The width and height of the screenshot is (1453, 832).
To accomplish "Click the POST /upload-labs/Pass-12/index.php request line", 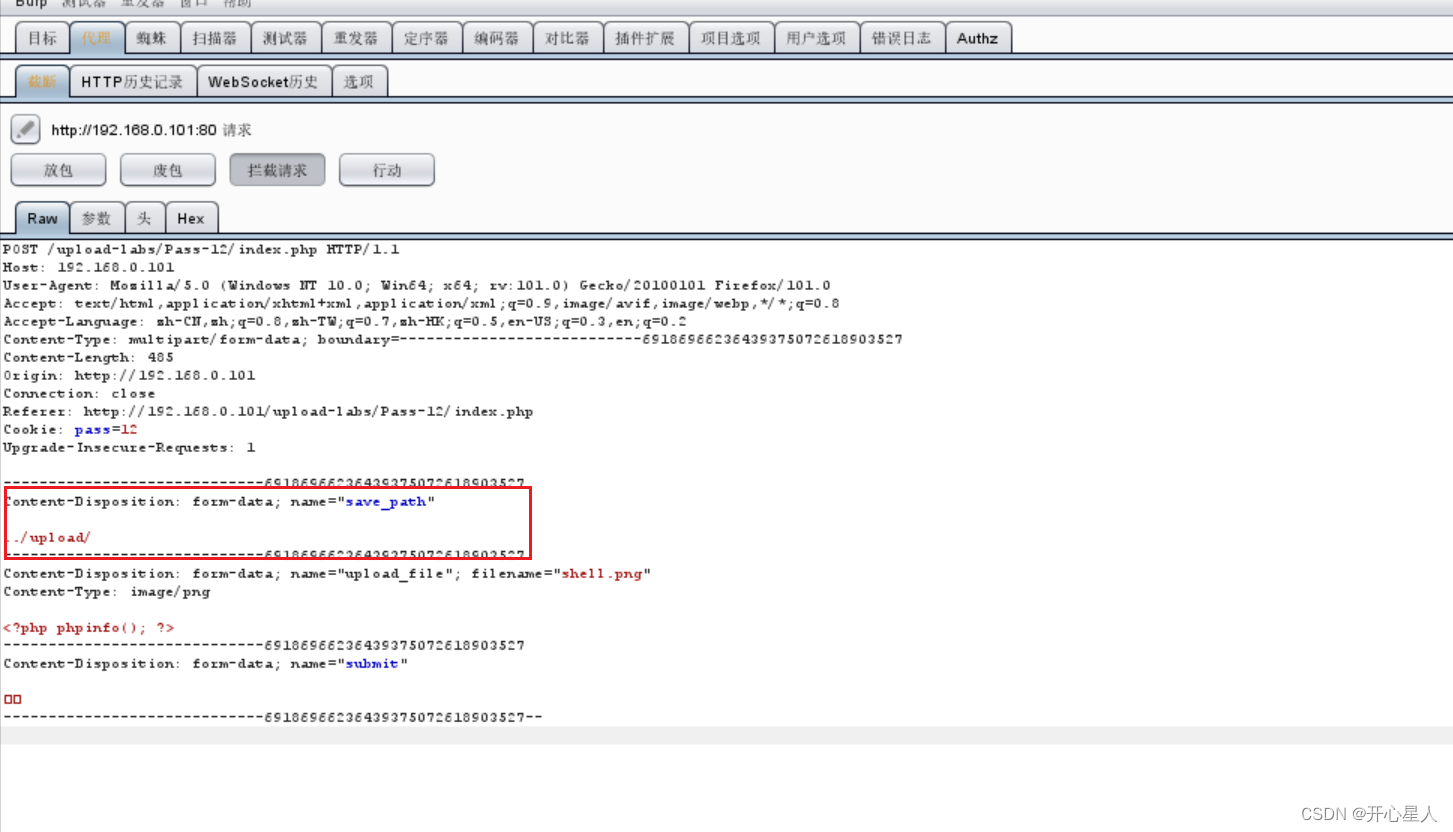I will (x=201, y=249).
